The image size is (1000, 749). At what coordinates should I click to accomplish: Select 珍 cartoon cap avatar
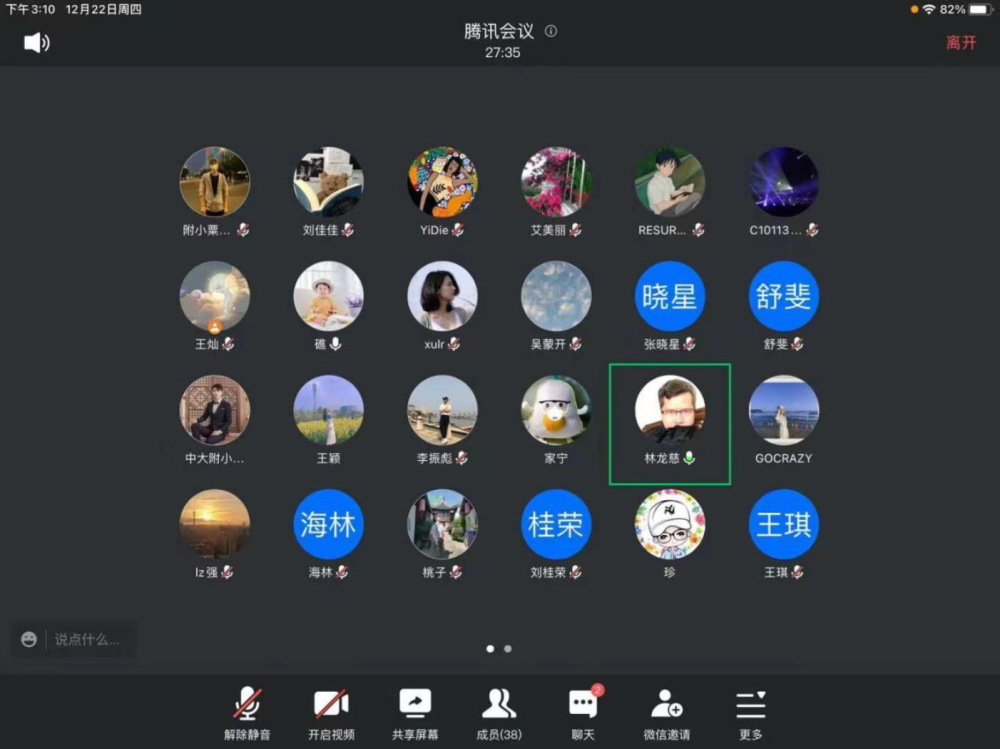click(x=670, y=524)
